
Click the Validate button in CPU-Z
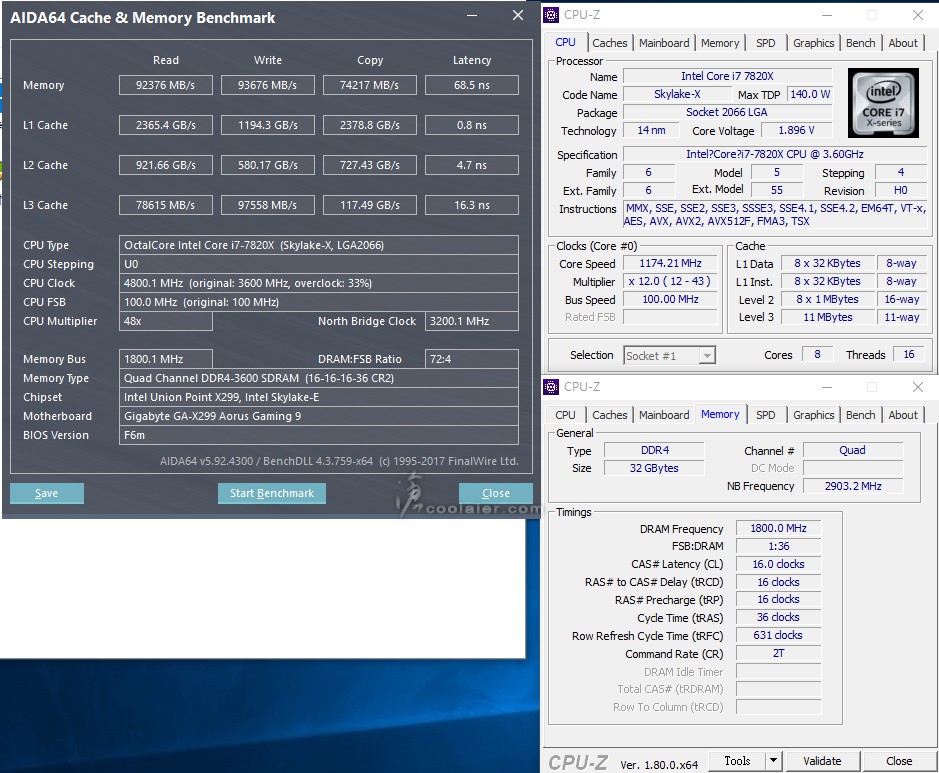(x=822, y=760)
